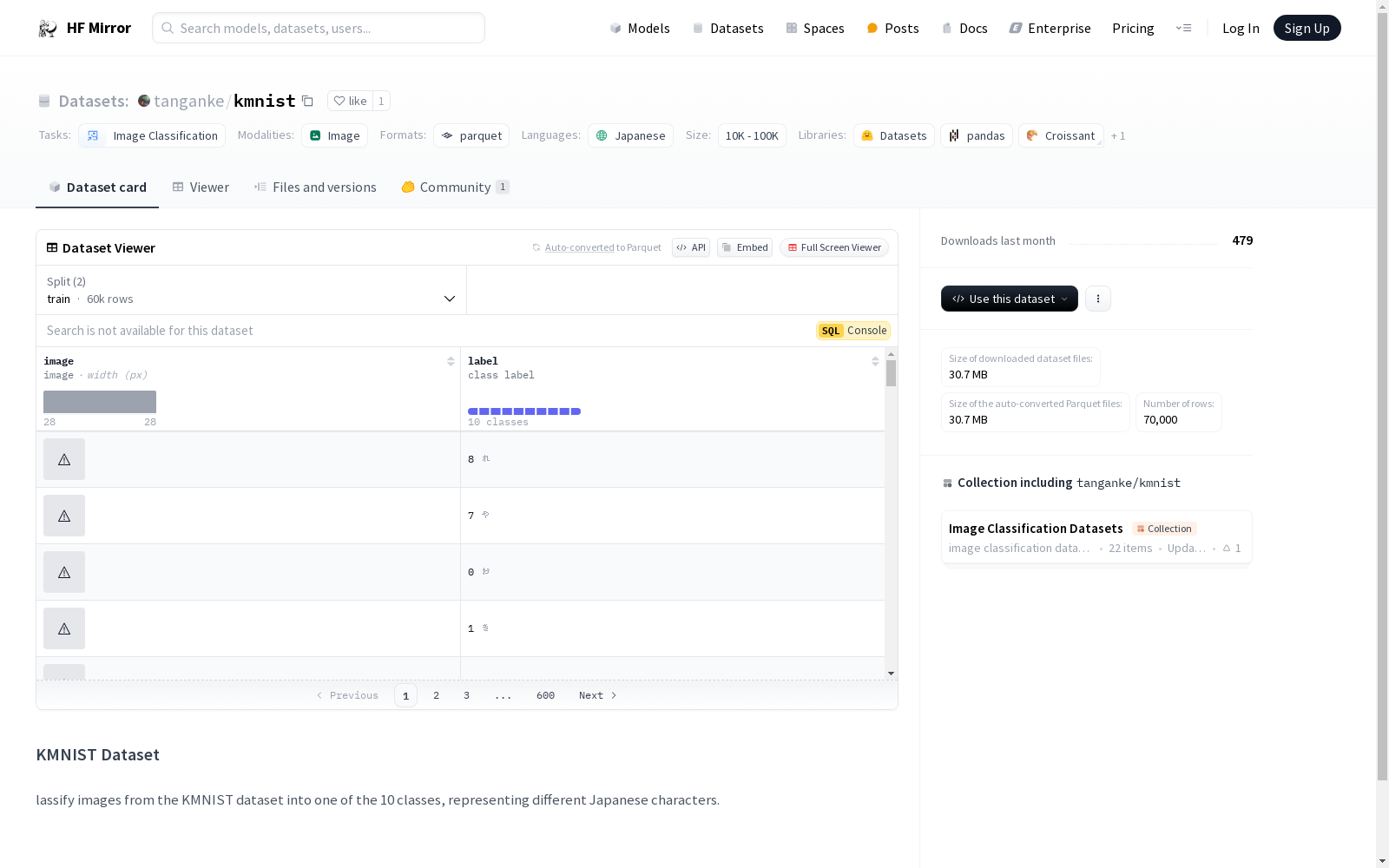Select the Image Classification task tag
Screen dimensions: 1389x868
(x=152, y=136)
